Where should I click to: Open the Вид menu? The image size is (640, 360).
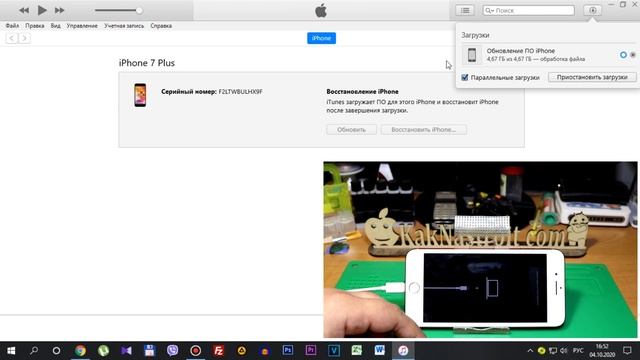point(56,26)
